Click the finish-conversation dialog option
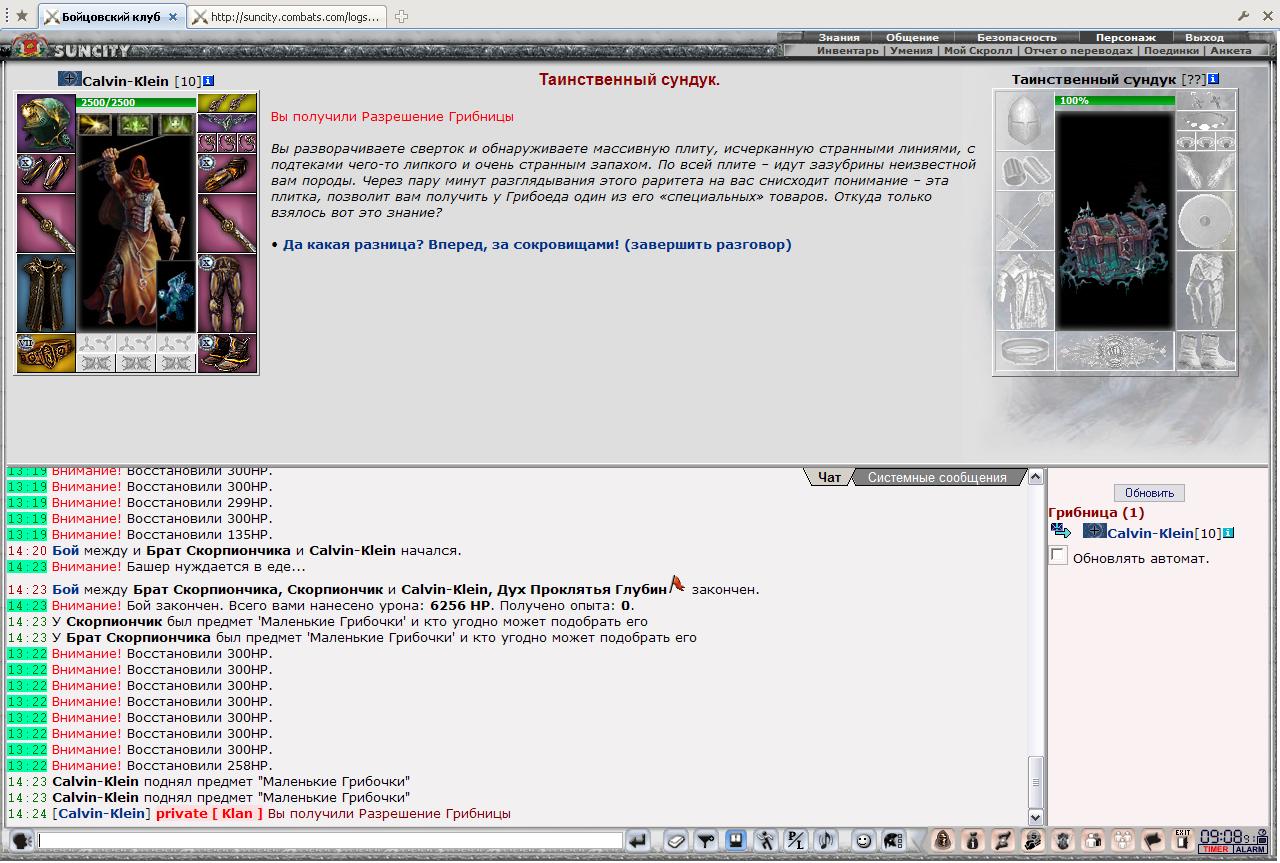1280x863 pixels. (x=537, y=244)
